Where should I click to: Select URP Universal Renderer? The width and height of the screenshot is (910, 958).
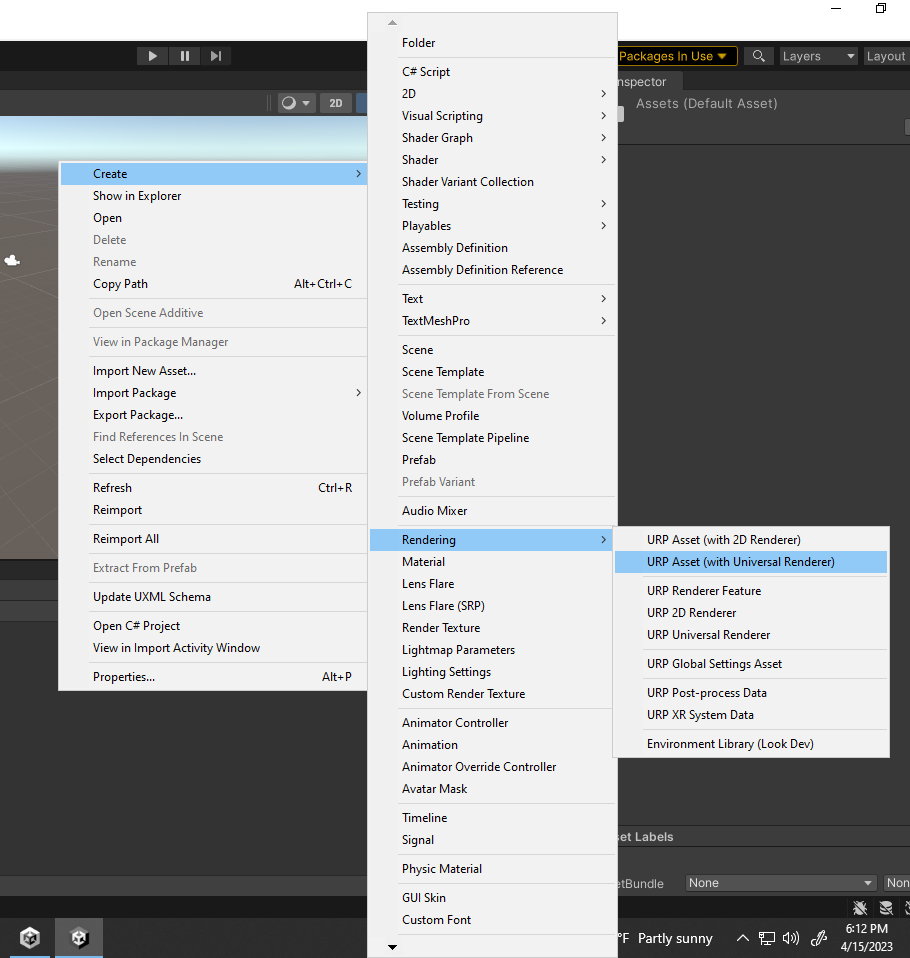[751, 635]
